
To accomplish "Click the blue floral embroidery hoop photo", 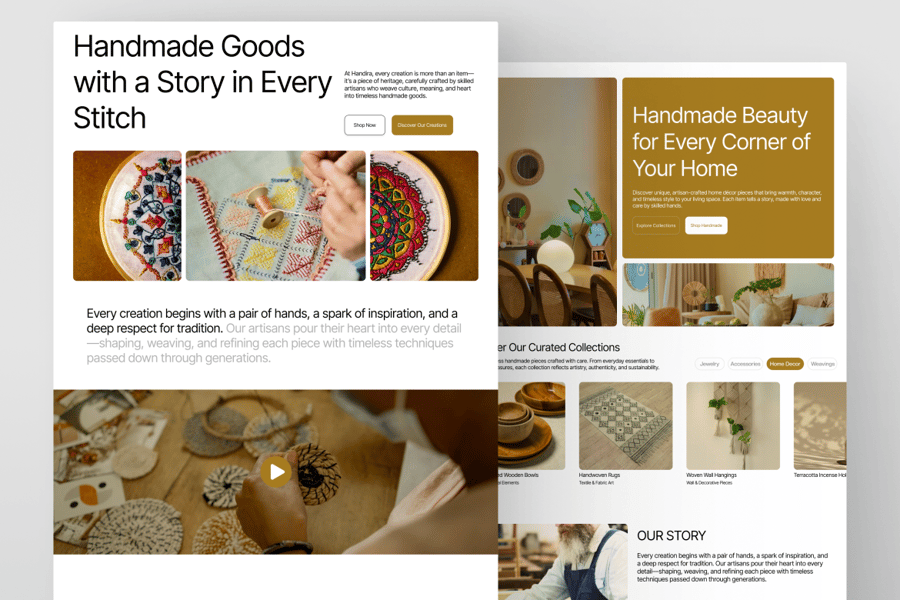I will coord(127,216).
